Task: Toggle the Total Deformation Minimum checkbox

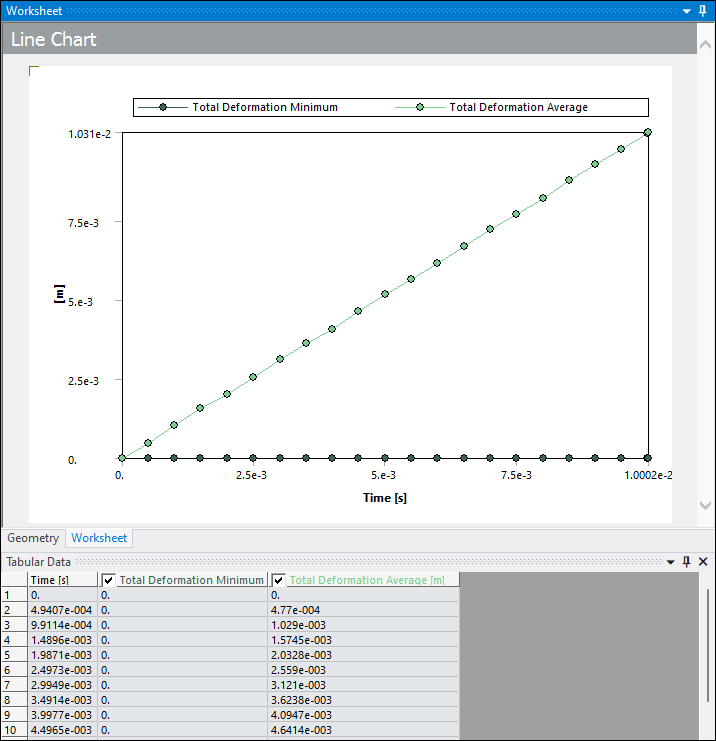Action: coord(108,580)
